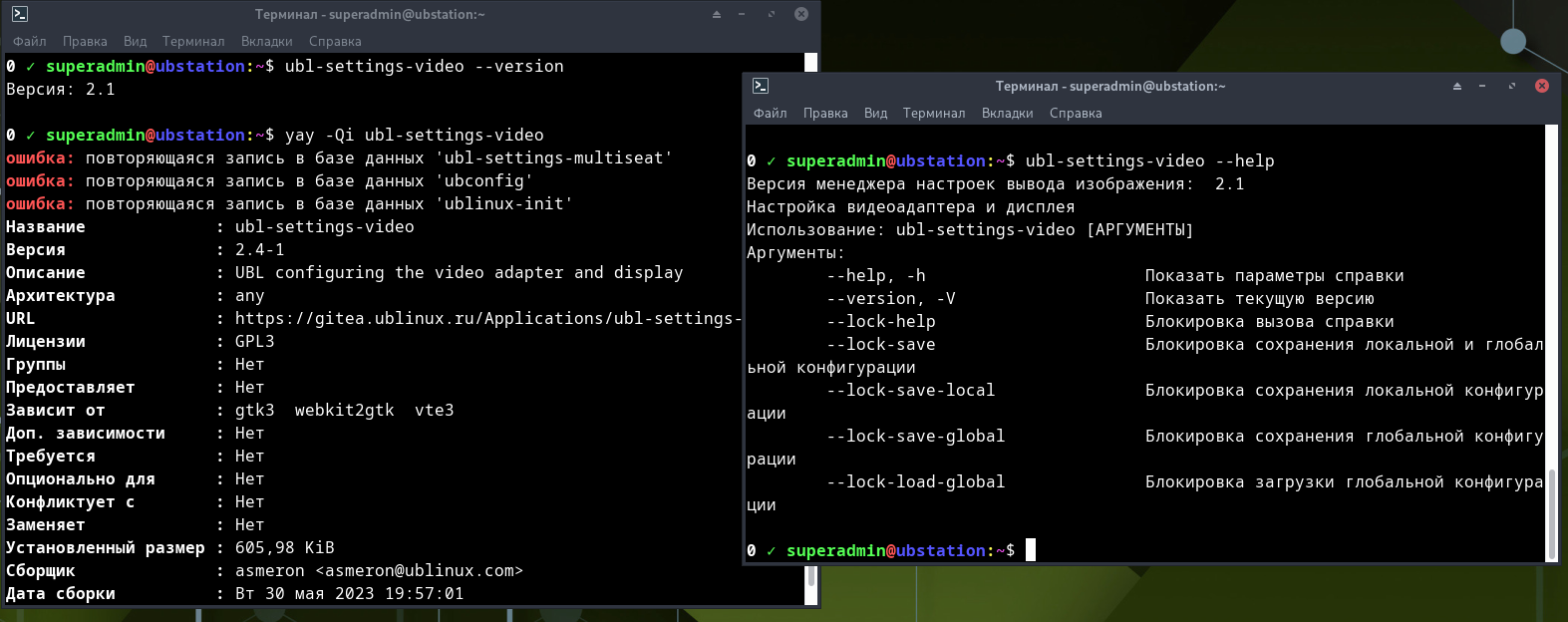1568x622 pixels.
Task: Open the Справка menu in the --help terminal
Action: tap(1076, 113)
